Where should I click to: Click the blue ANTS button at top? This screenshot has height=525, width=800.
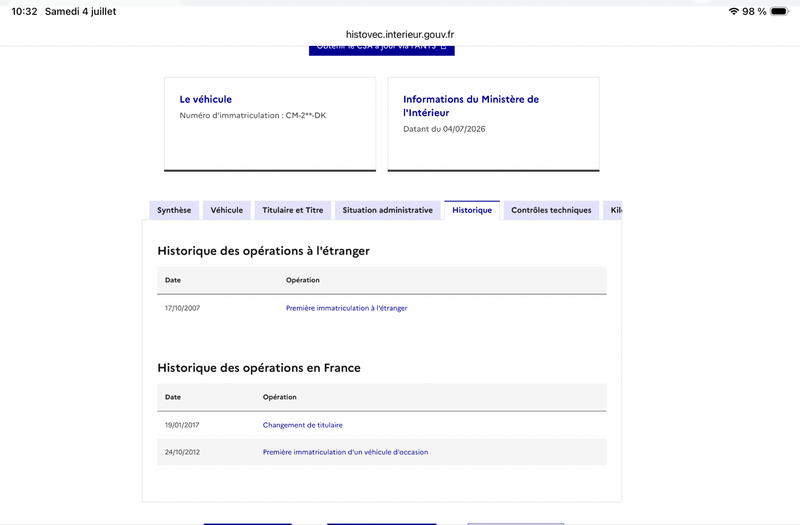pos(382,50)
